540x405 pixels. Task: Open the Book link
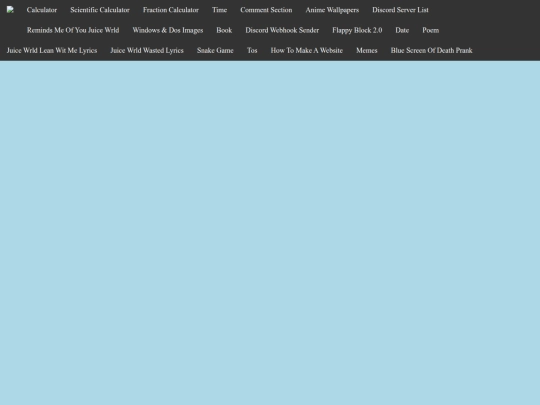tap(224, 30)
